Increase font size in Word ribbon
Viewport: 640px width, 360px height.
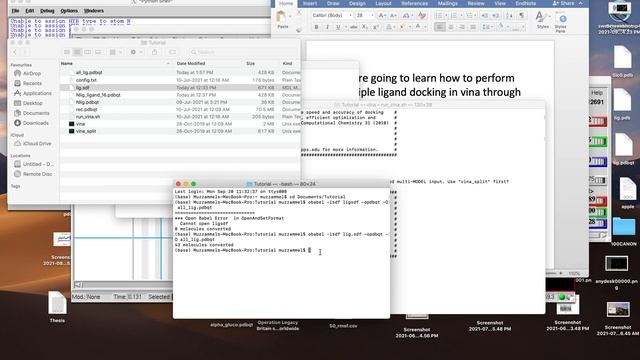pyautogui.click(x=382, y=16)
